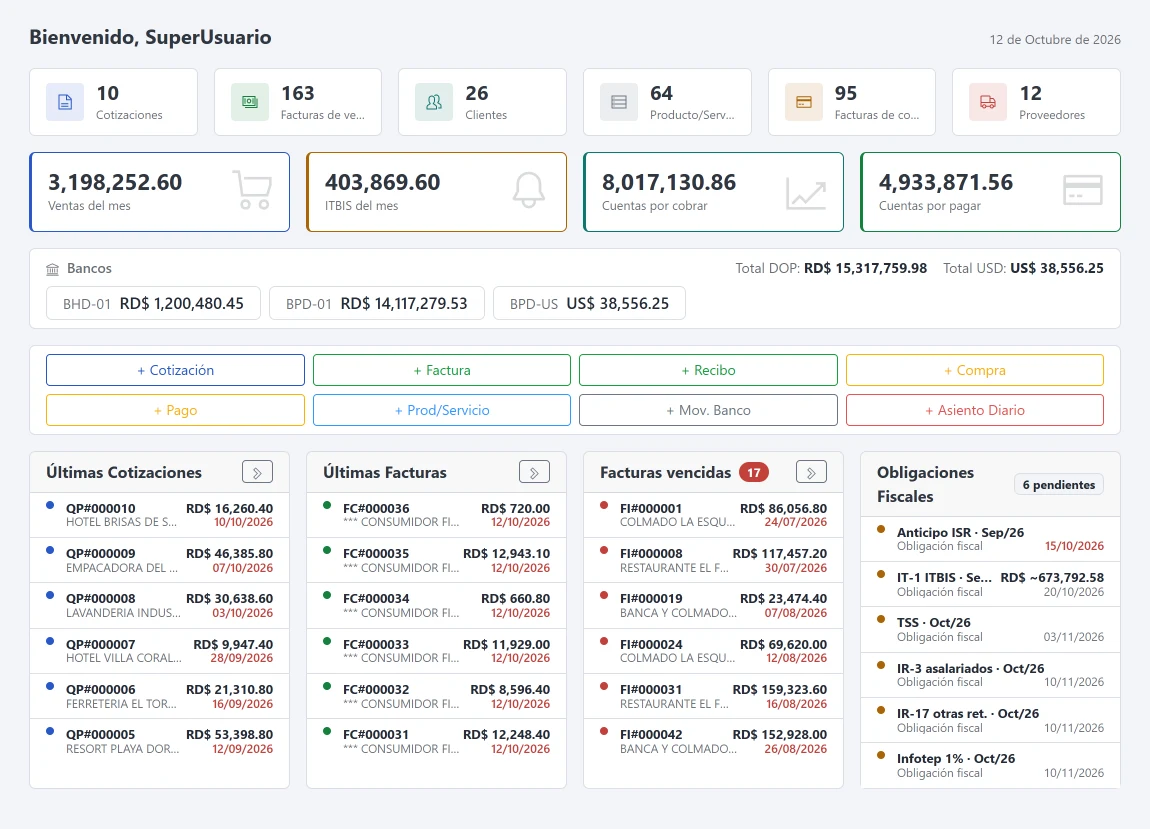Open quotation QP#000007 for Hotel Villa Coral
The height and width of the screenshot is (829, 1150).
(x=159, y=651)
